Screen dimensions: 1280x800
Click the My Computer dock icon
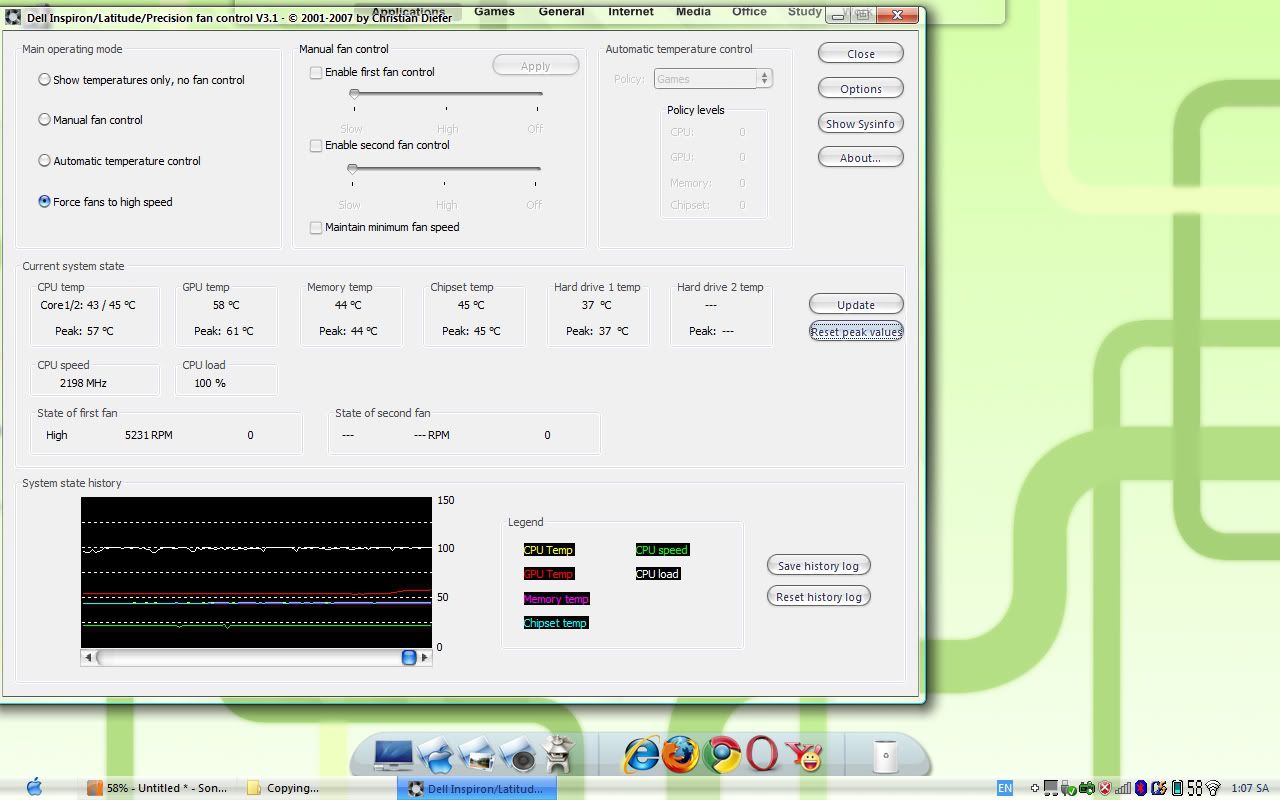(x=394, y=755)
